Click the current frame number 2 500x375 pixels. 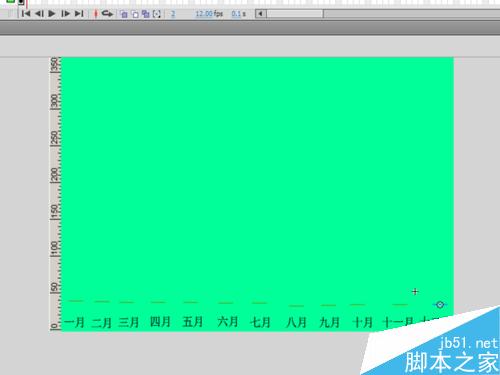click(173, 14)
